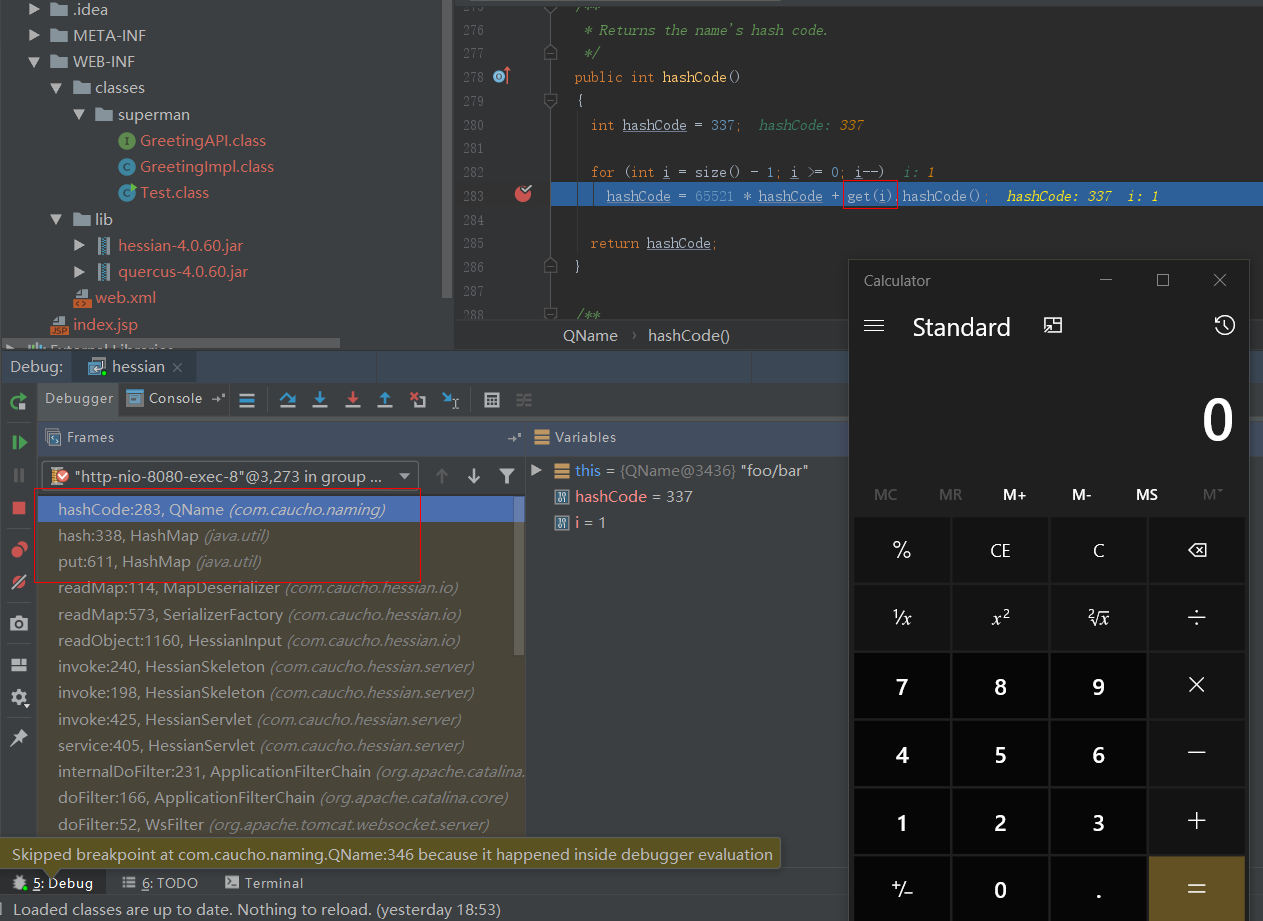
Task: Open View Breakpoints double red circle icon
Action: [19, 550]
